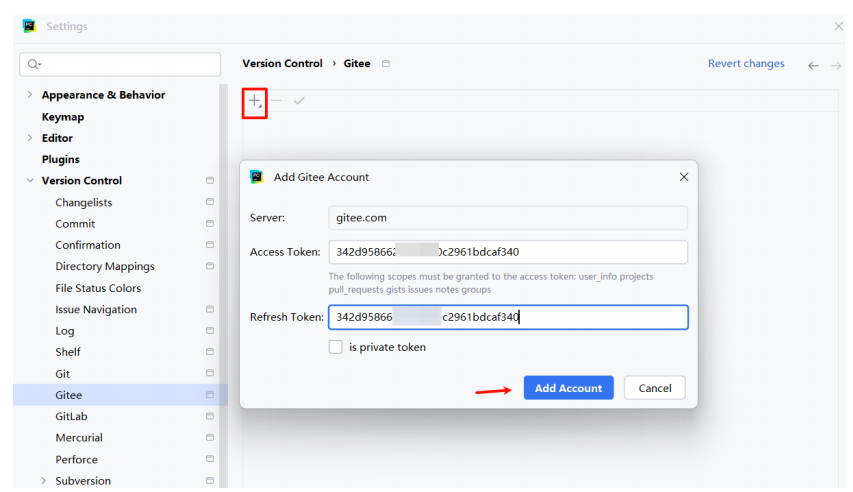
Task: Click the project-level icon on Issue Navigation row
Action: click(210, 309)
